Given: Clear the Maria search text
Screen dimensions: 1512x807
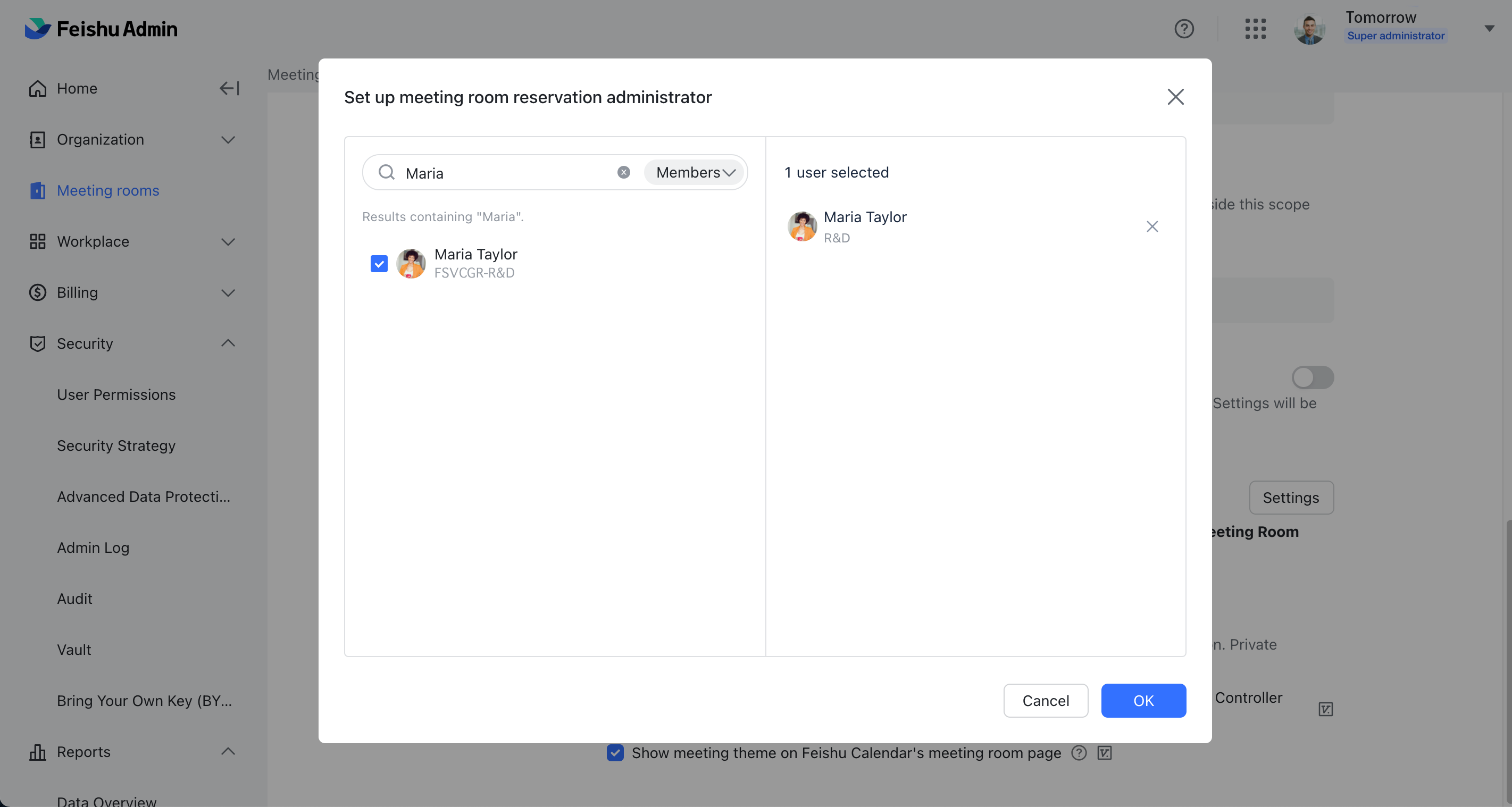Looking at the screenshot, I should pyautogui.click(x=623, y=173).
